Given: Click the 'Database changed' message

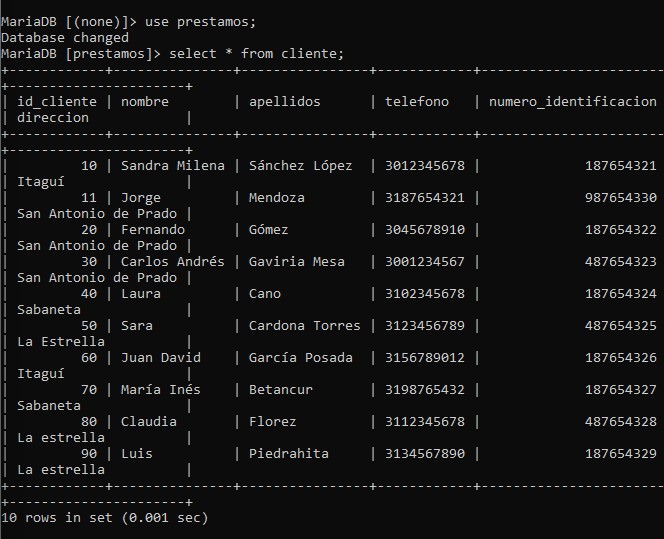Looking at the screenshot, I should pyautogui.click(x=65, y=38).
